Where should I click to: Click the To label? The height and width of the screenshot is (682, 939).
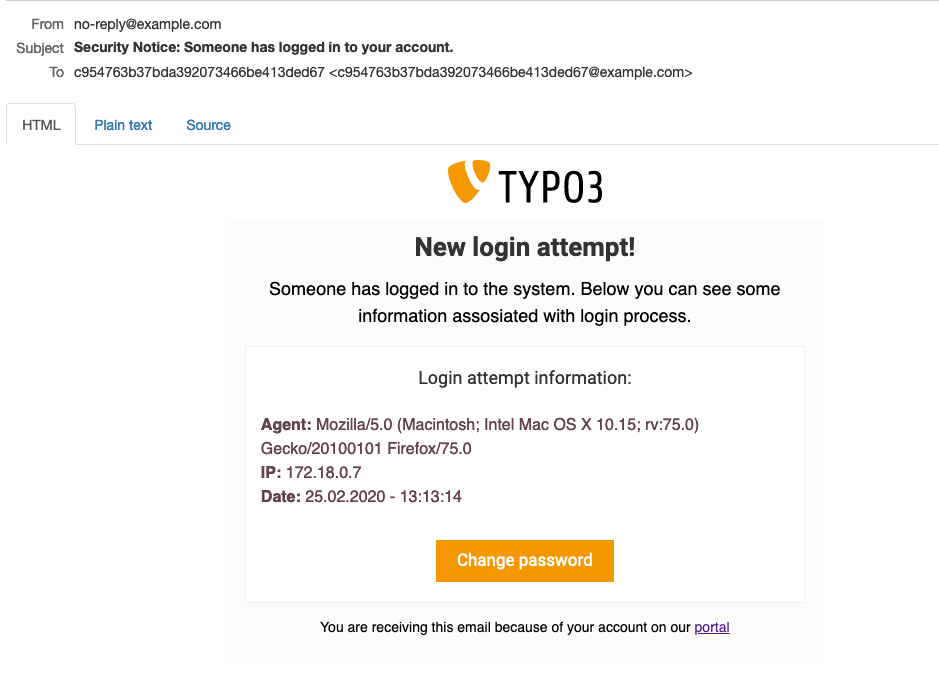pos(56,72)
